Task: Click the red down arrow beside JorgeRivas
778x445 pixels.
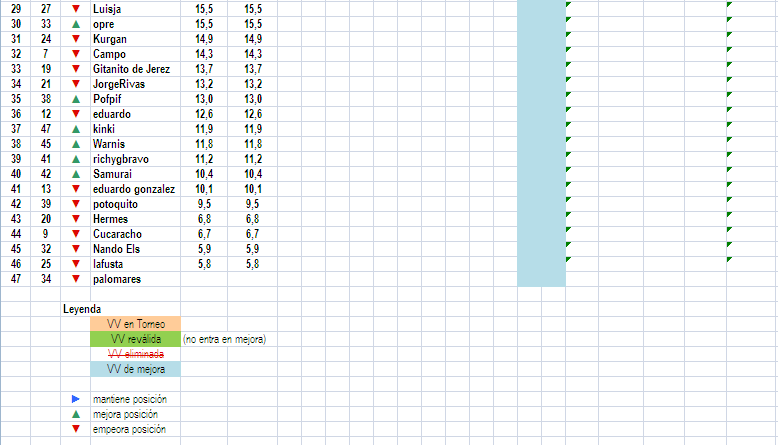Action: [x=76, y=84]
